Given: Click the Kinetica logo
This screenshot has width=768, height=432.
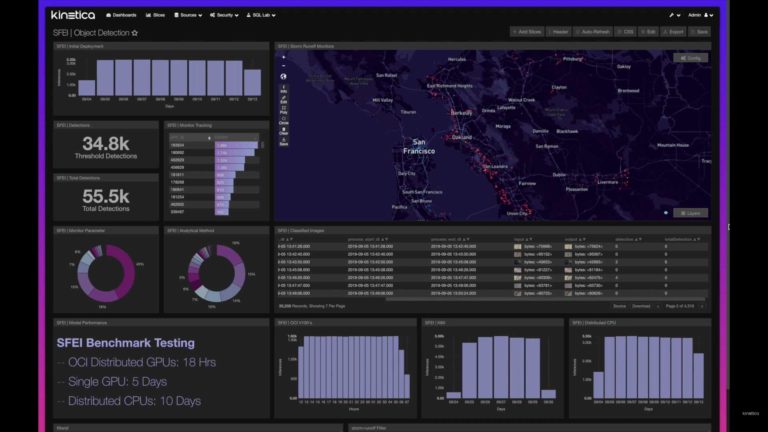Looking at the screenshot, I should pyautogui.click(x=73, y=16).
